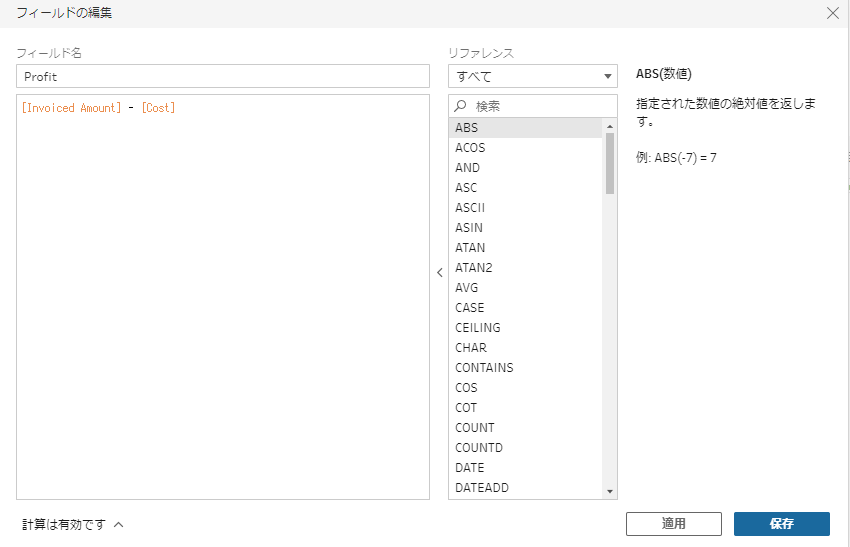Select the CASE function in list
This screenshot has width=850, height=547.
pos(469,308)
